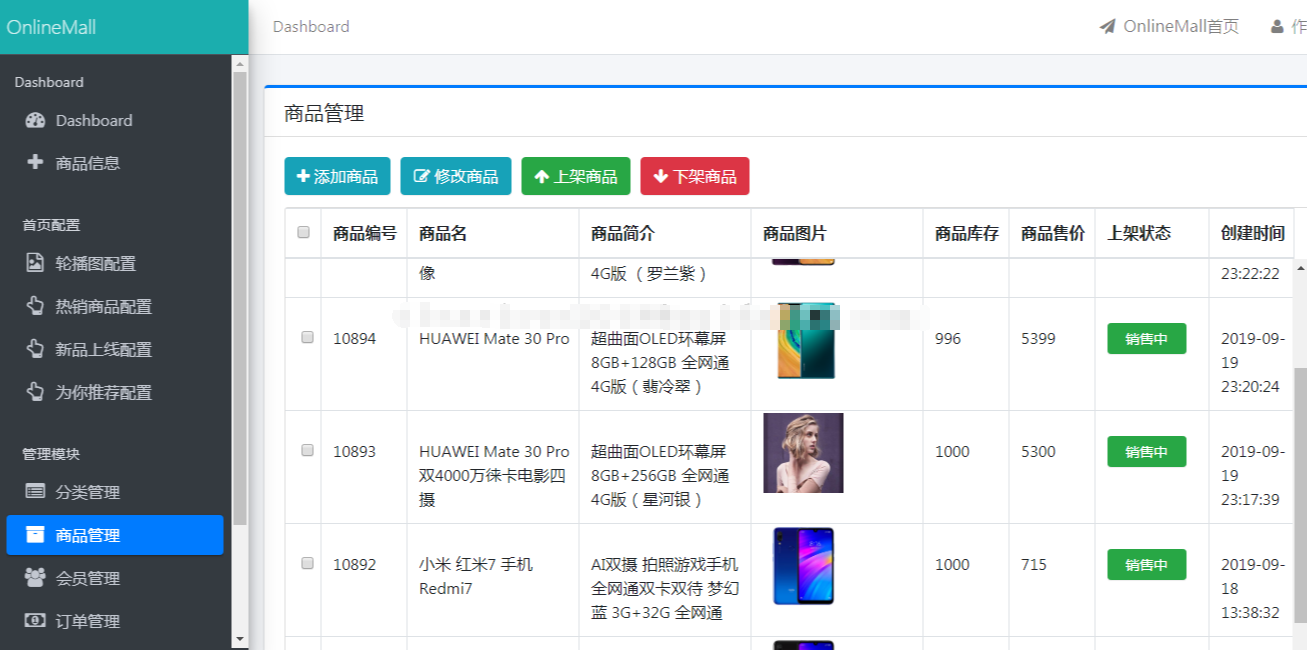
Task: Open Dashboard in the sidebar menu
Action: [x=115, y=120]
